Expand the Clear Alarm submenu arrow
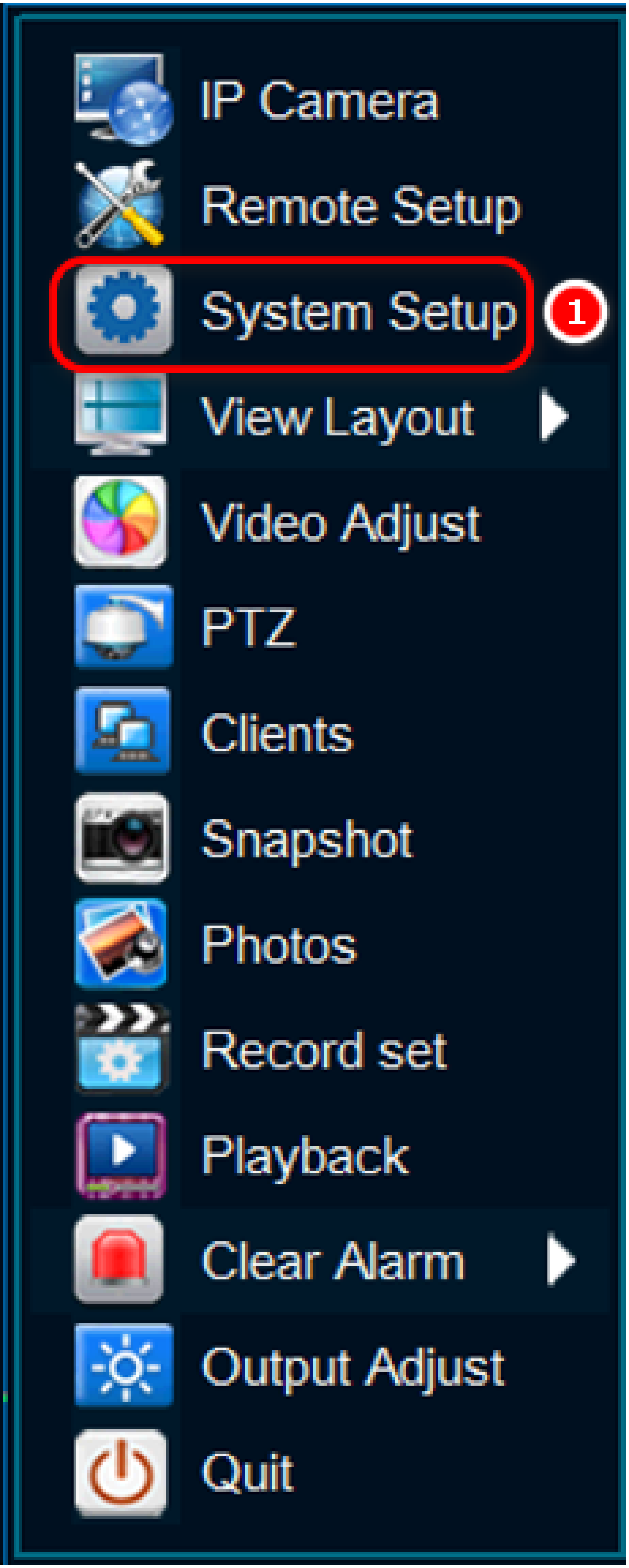Screen dimensions: 629x1568 tap(560, 1259)
